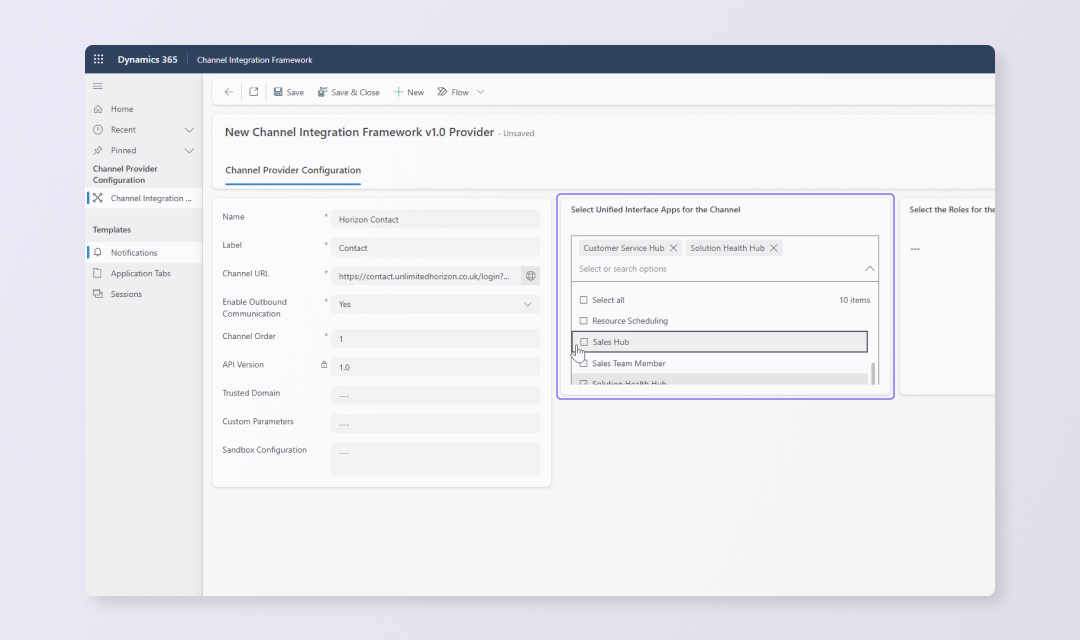
Task: Click the back arrow in the toolbar
Action: pos(229,92)
